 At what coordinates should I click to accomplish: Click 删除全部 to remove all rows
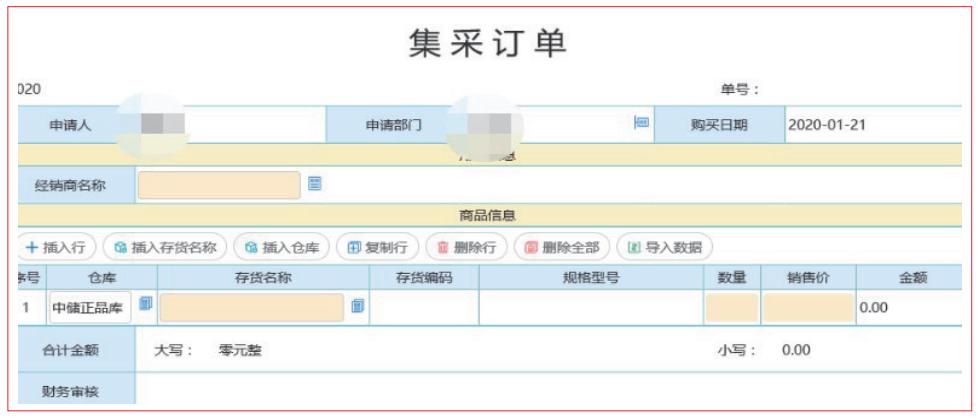[x=561, y=247]
